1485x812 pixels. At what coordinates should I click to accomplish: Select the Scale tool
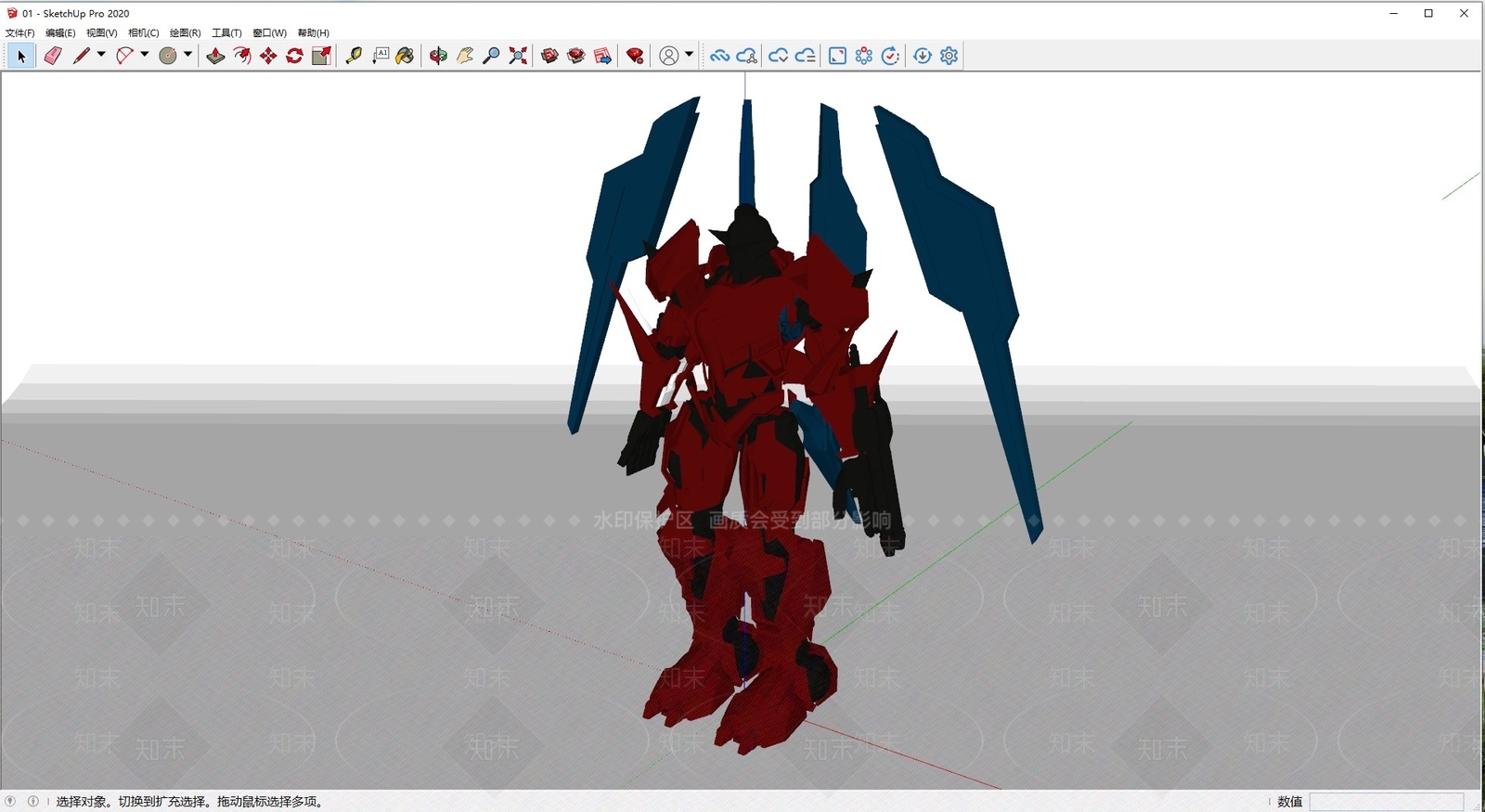click(321, 56)
